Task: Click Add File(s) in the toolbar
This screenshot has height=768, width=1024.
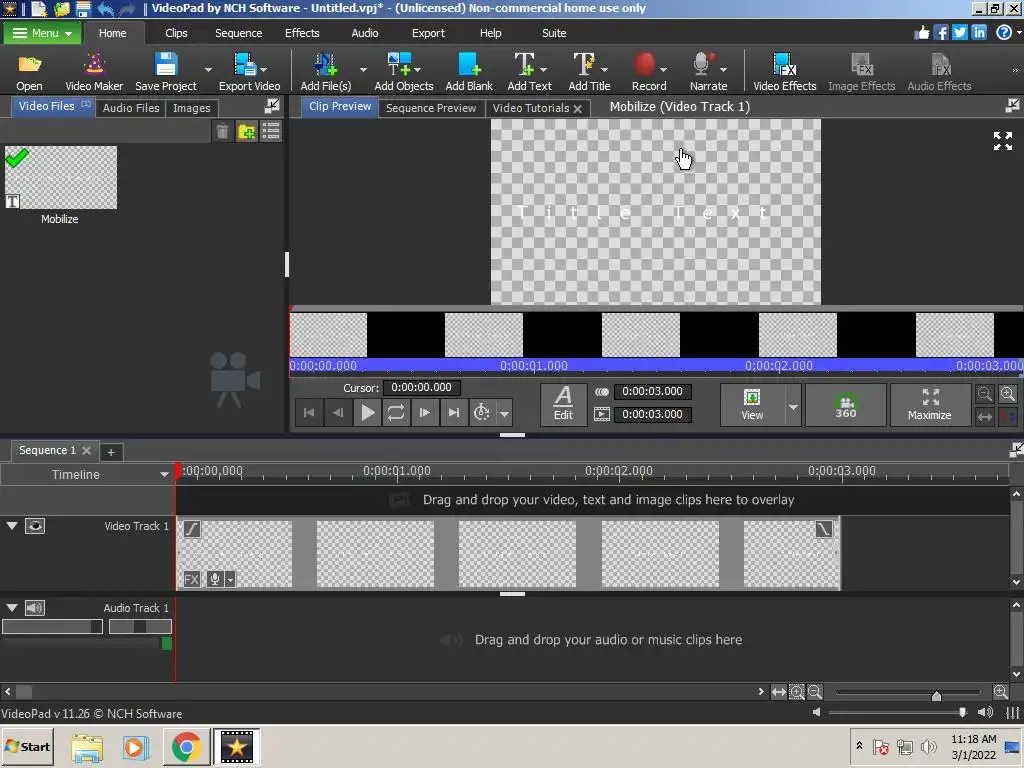Action: point(326,72)
